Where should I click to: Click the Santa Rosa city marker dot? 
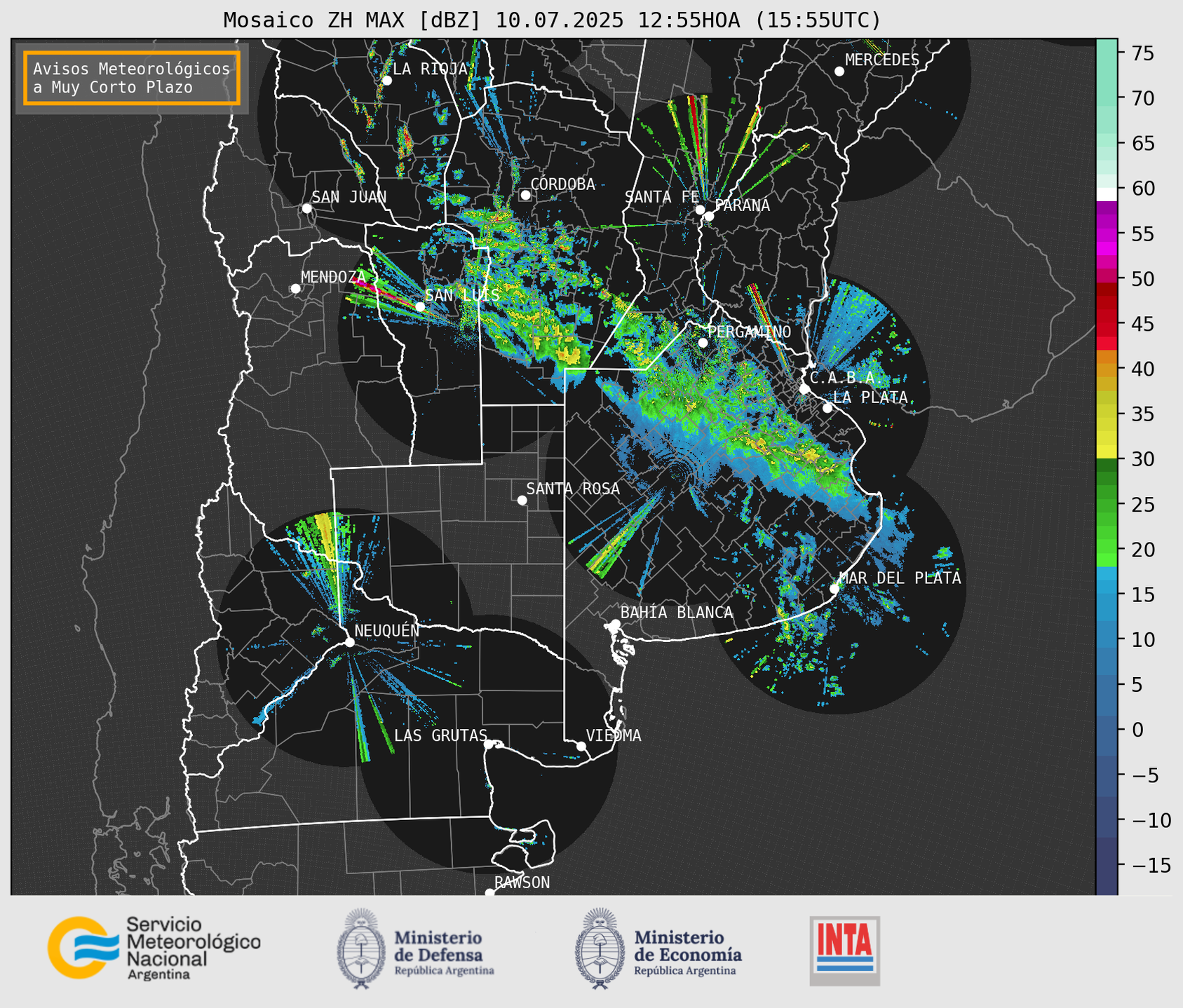pyautogui.click(x=522, y=500)
